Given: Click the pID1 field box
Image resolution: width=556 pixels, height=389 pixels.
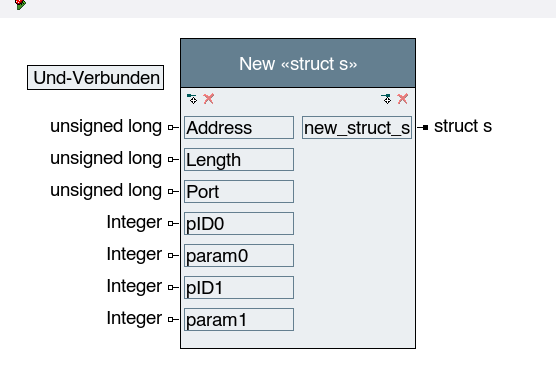Looking at the screenshot, I should coord(239,287).
